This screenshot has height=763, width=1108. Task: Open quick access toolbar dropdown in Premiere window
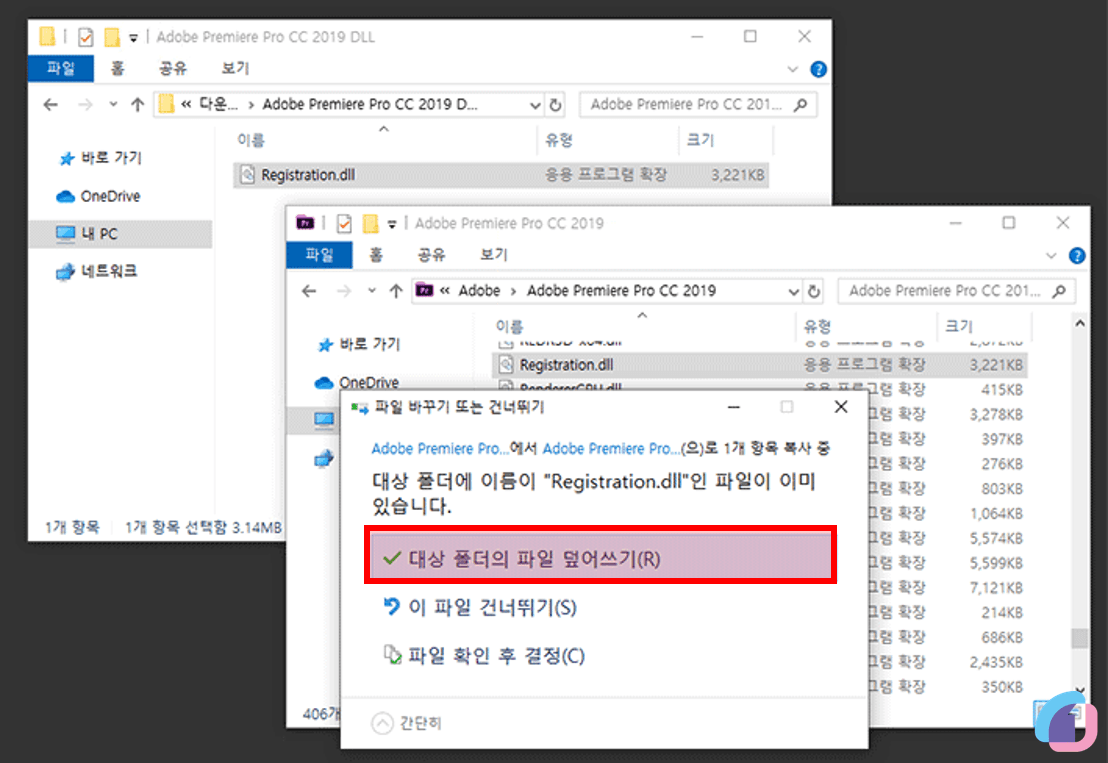click(x=391, y=225)
